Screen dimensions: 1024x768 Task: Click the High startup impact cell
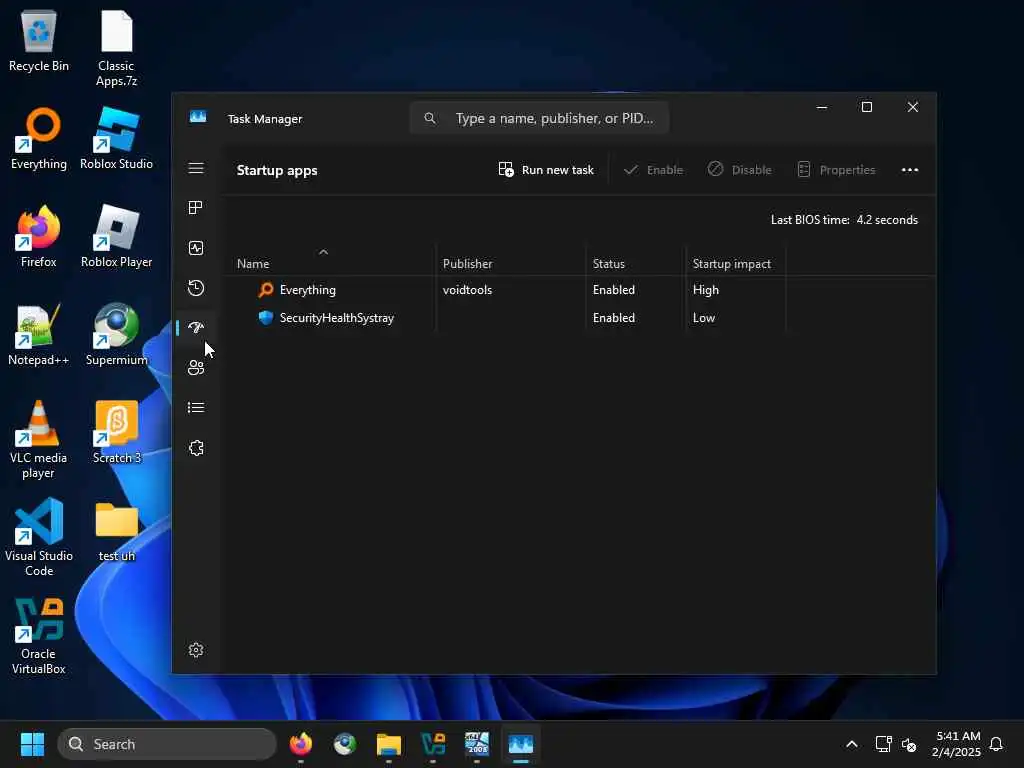706,290
